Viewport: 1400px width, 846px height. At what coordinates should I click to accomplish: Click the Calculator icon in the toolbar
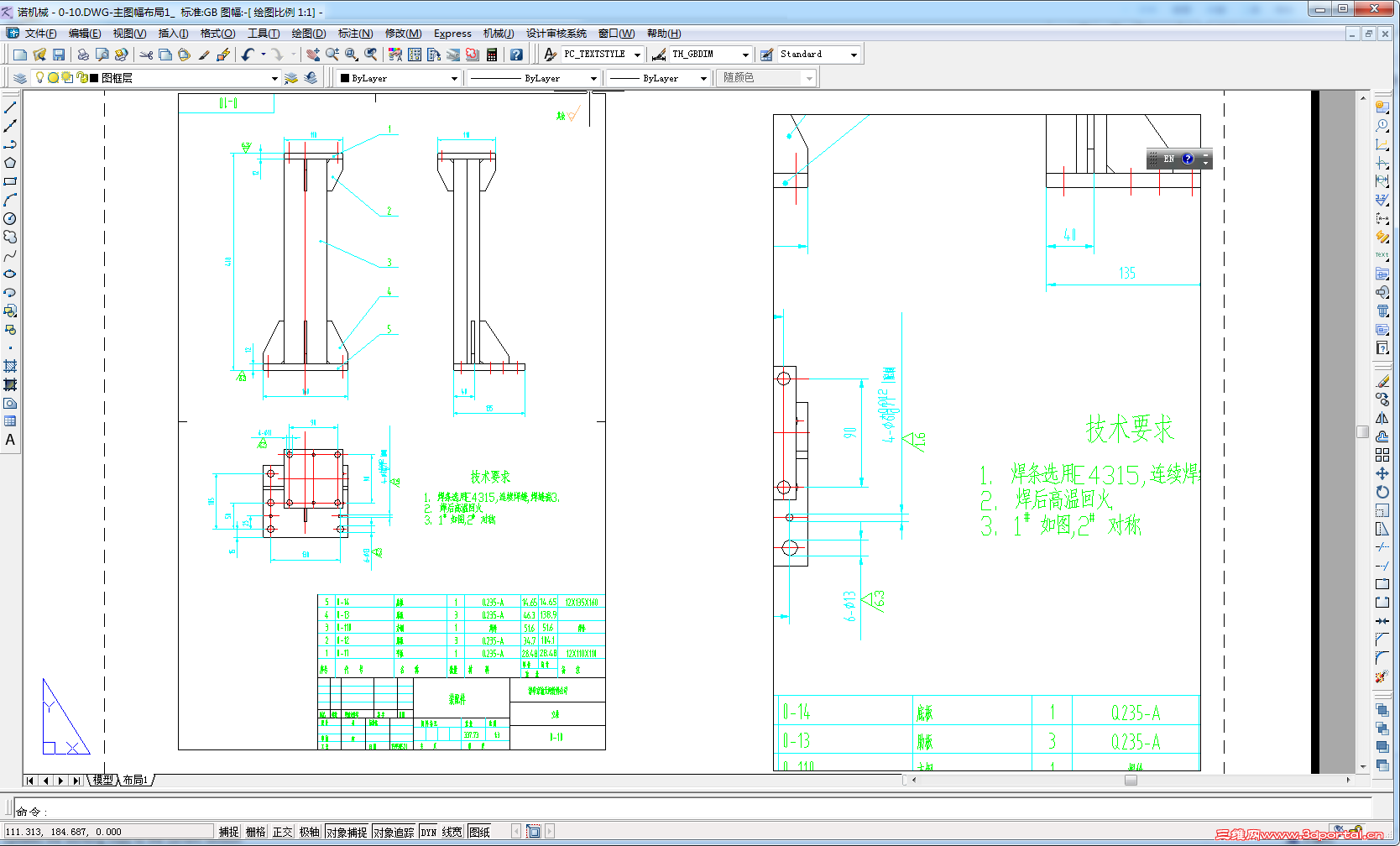492,55
